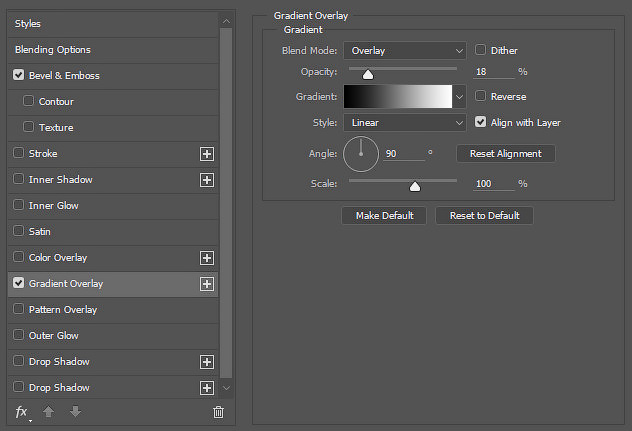Toggle the Reverse gradient checkbox
The width and height of the screenshot is (632, 431).
point(480,96)
